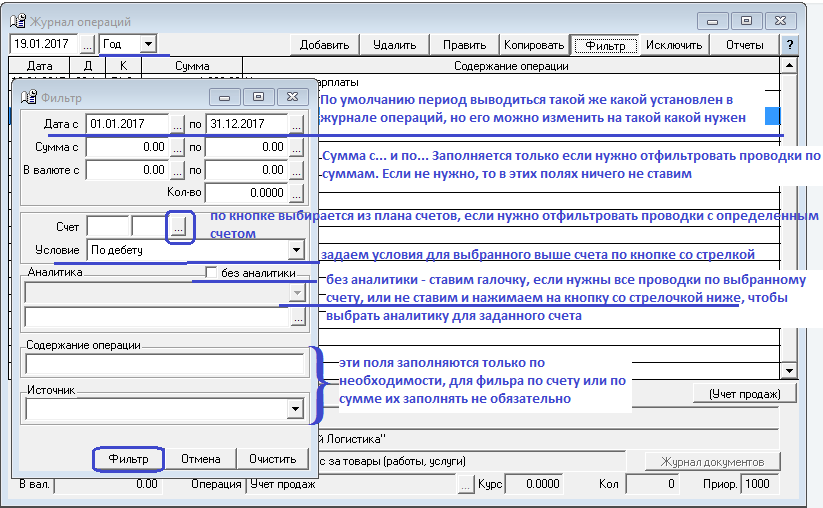
Task: Open calendar for end date 31.12.2017
Action: pyautogui.click(x=297, y=124)
